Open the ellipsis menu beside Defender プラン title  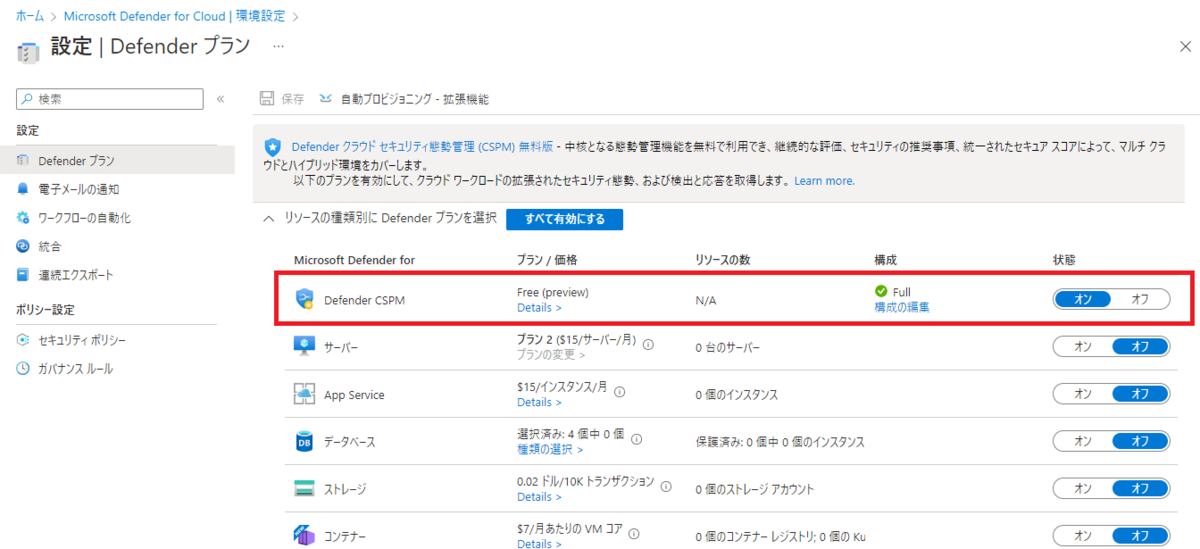pos(279,46)
